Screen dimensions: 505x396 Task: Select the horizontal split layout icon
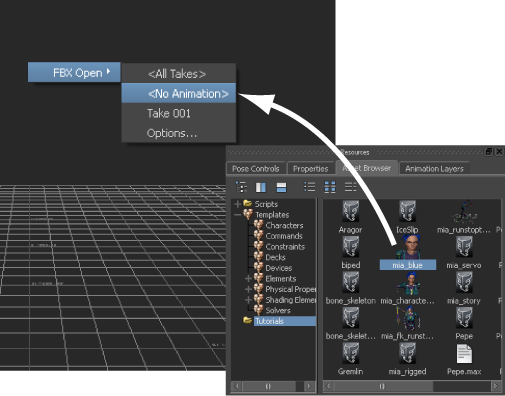click(x=281, y=187)
